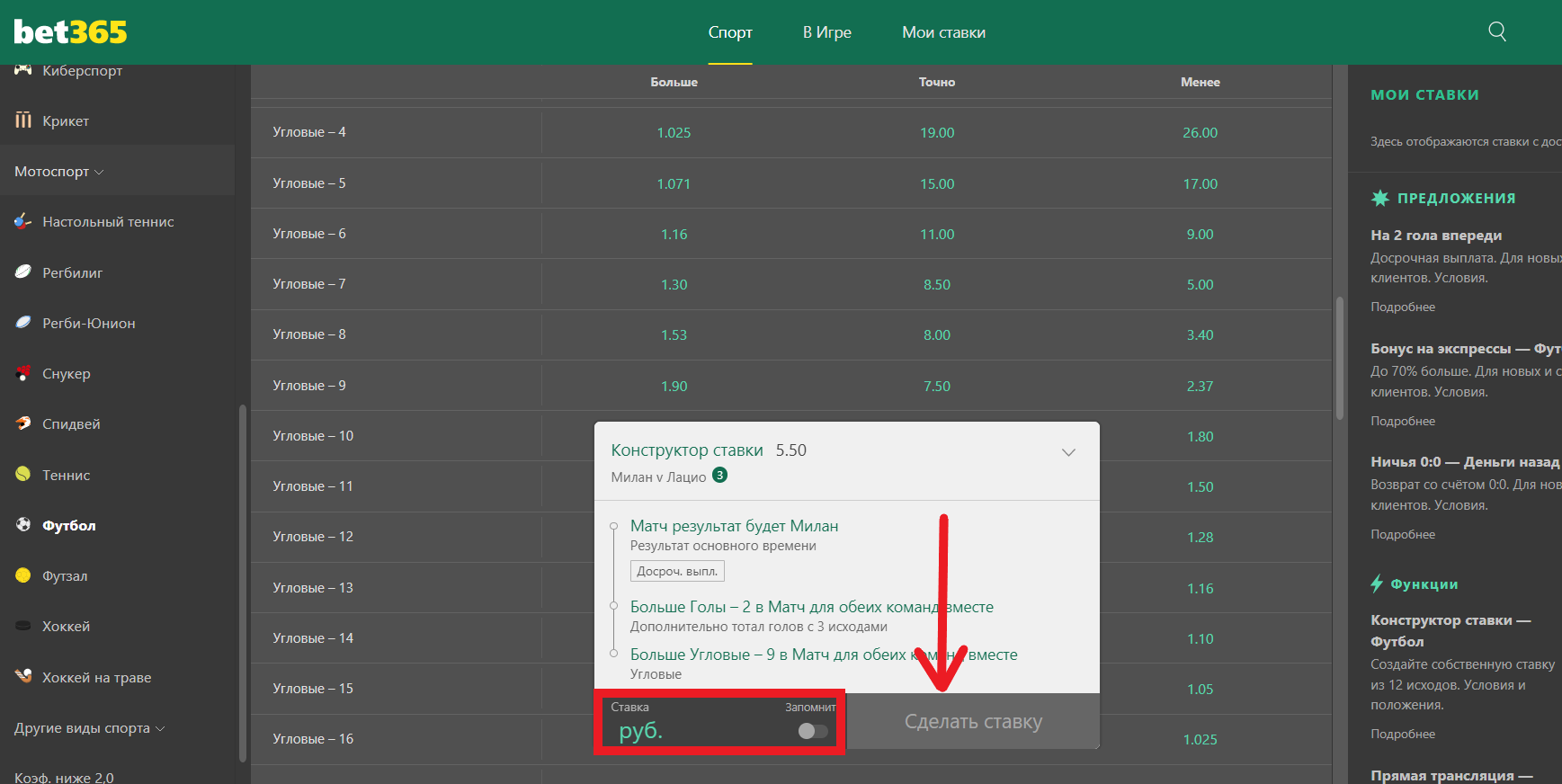Click the Futsal ball icon
Image resolution: width=1562 pixels, height=784 pixels.
pos(23,575)
